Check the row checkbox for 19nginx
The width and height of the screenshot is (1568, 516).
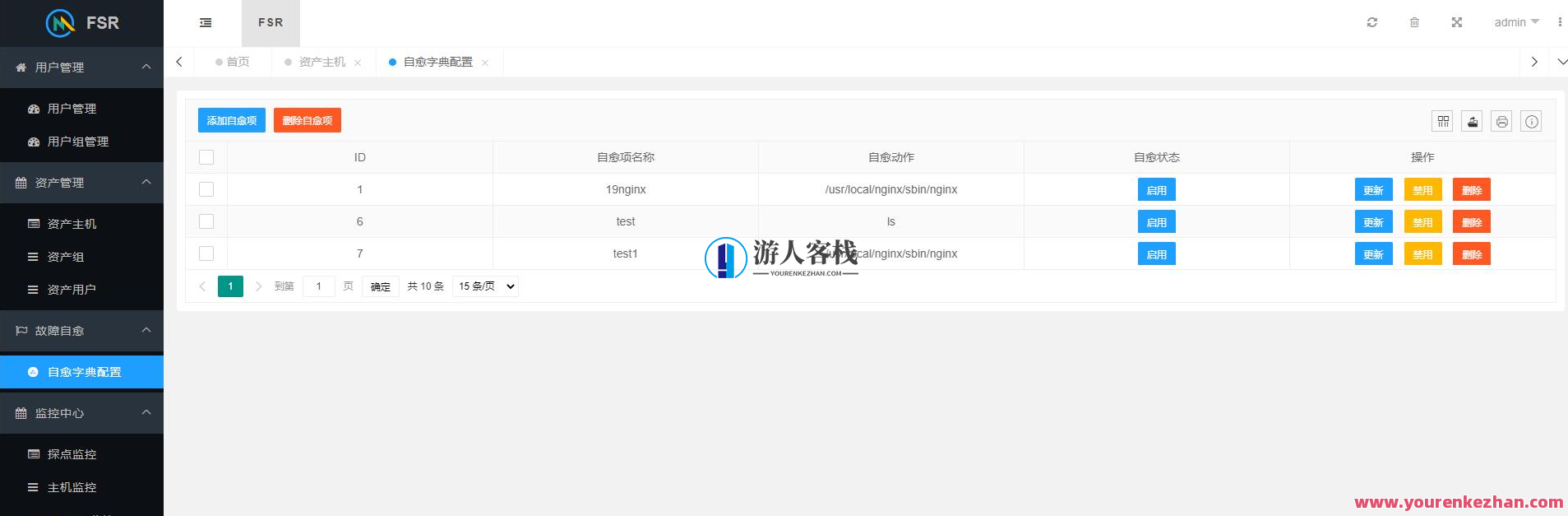[x=206, y=189]
